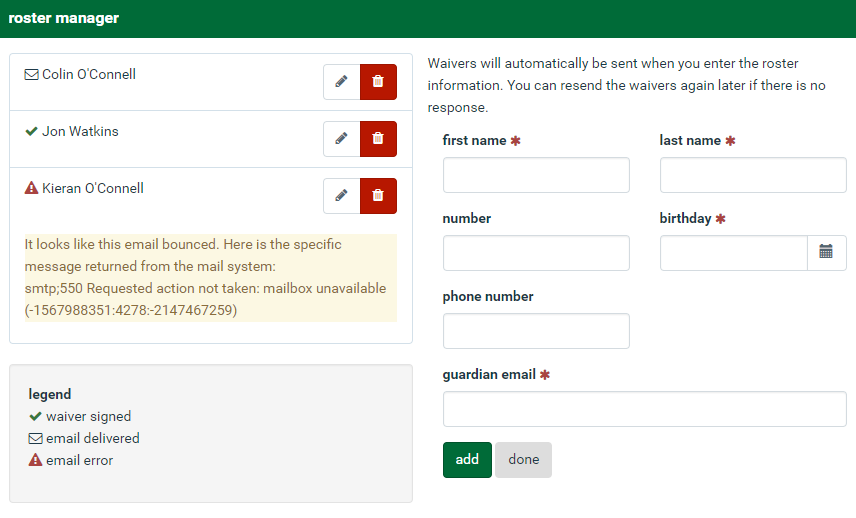Focus the number input field
Viewport: 856px width, 518px height.
click(536, 253)
